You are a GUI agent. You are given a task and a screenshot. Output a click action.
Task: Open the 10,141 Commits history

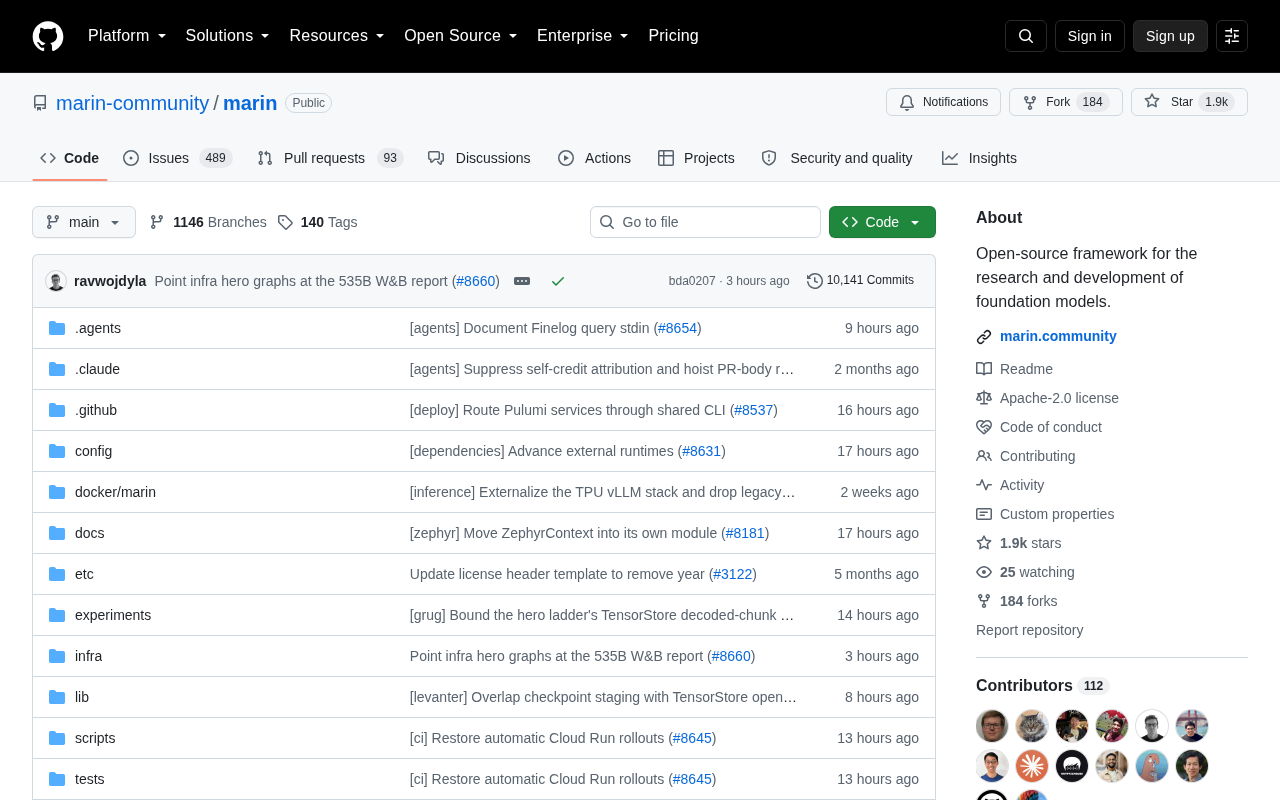(x=860, y=281)
